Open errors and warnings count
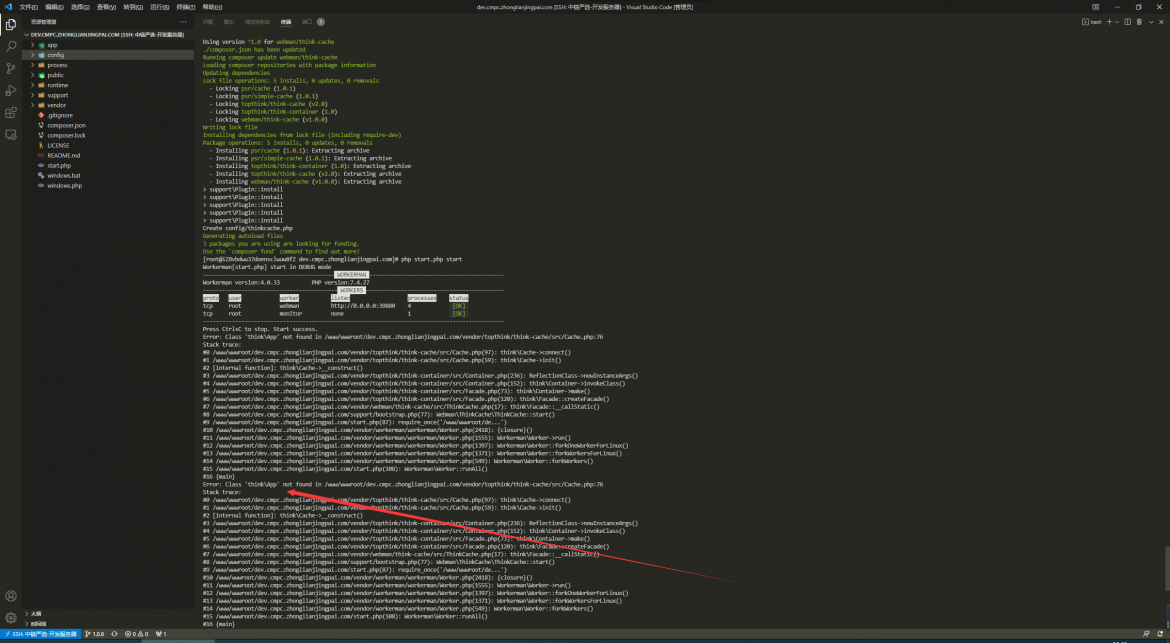 (137, 634)
